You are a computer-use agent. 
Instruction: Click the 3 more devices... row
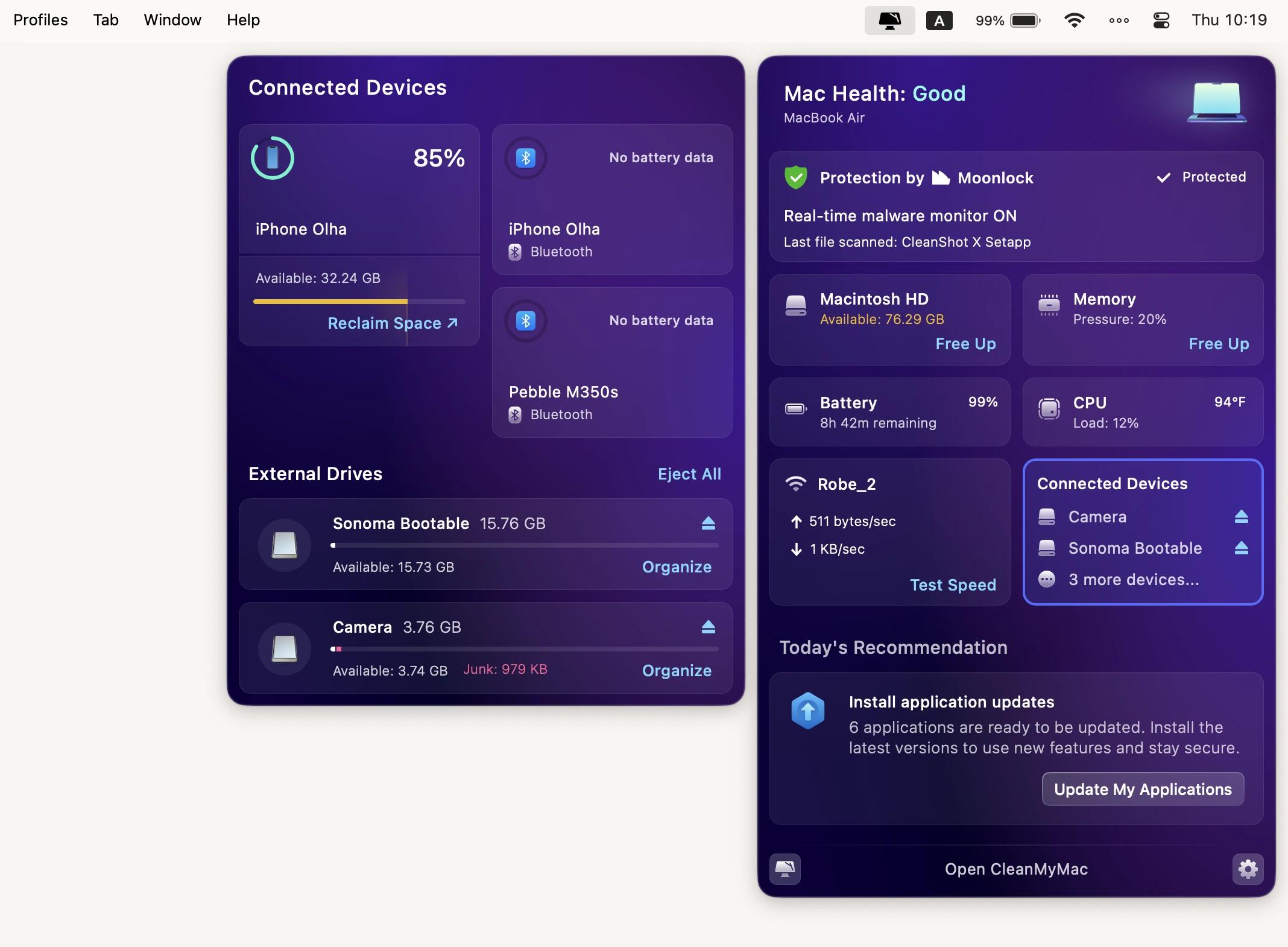point(1143,580)
